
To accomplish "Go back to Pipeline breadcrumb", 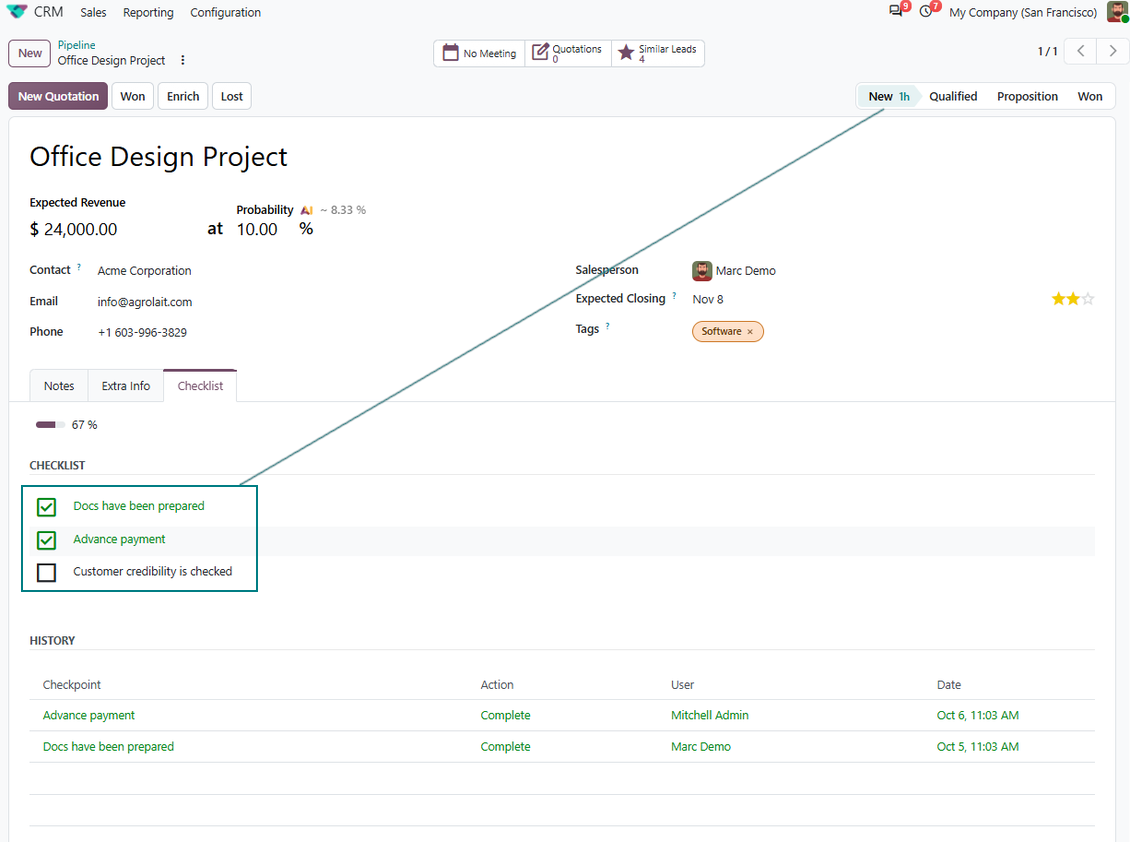I will [76, 45].
